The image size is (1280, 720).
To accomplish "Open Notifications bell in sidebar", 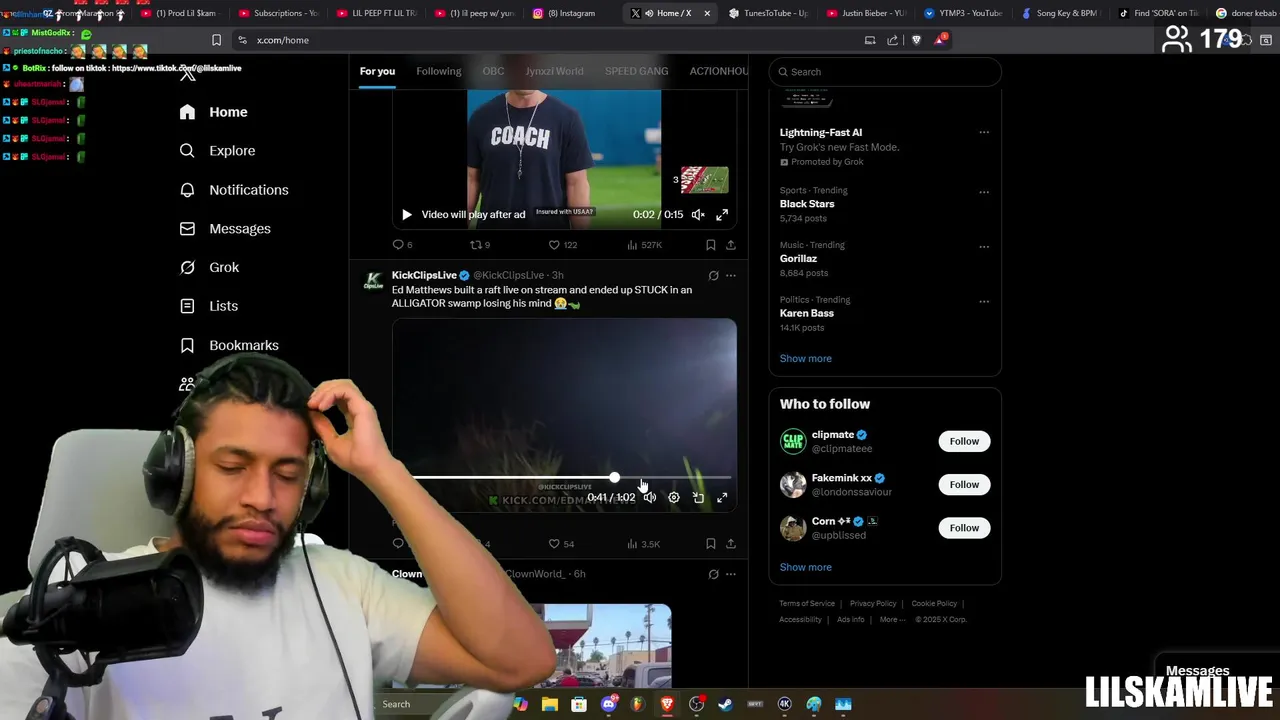I will 233,190.
